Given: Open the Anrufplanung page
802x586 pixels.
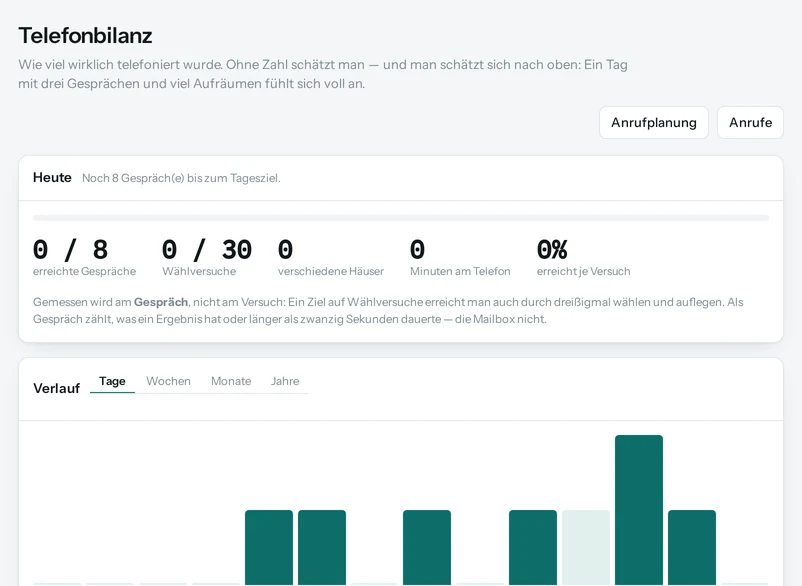Looking at the screenshot, I should click(654, 123).
